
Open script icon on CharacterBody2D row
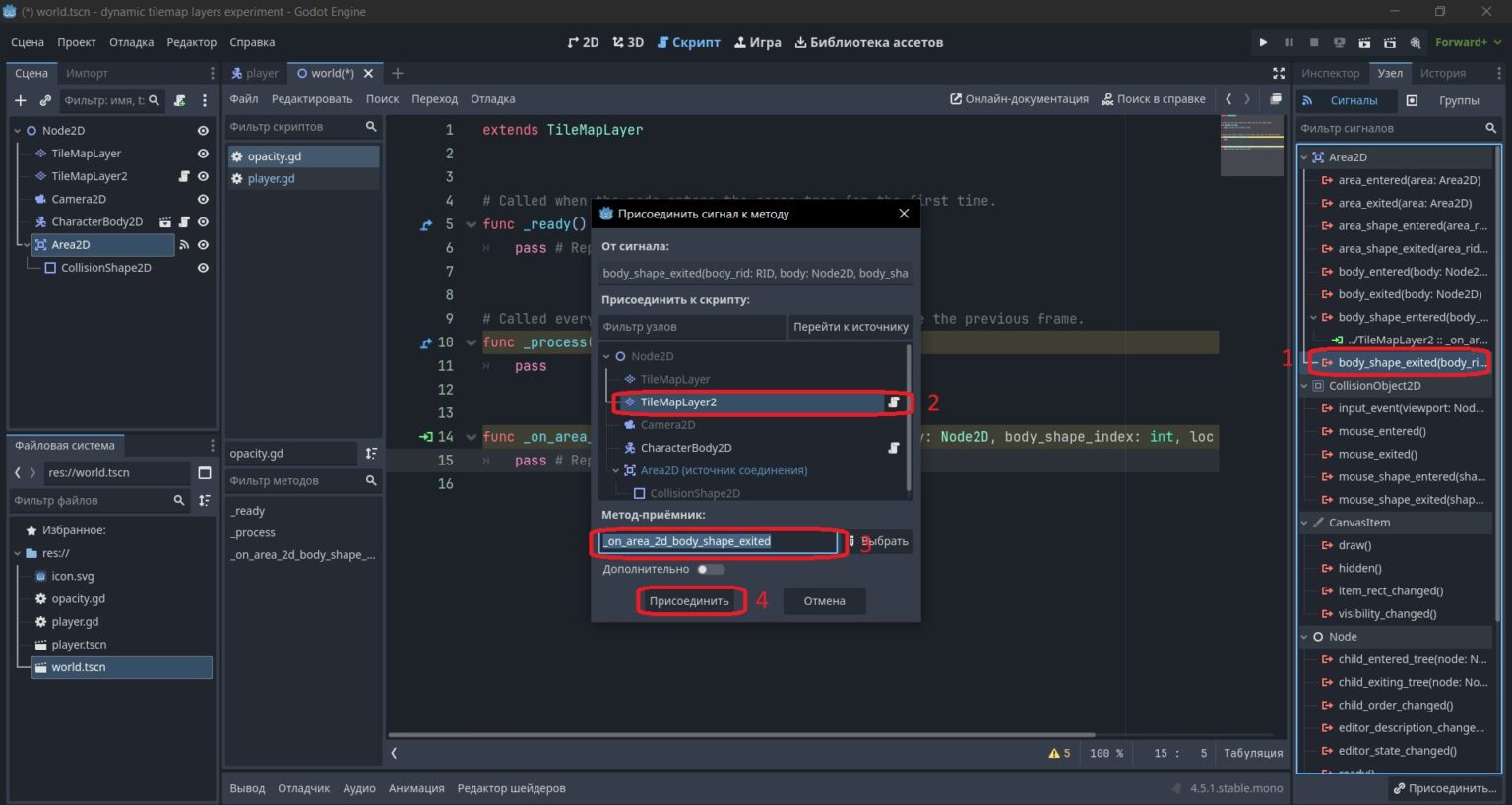point(184,222)
